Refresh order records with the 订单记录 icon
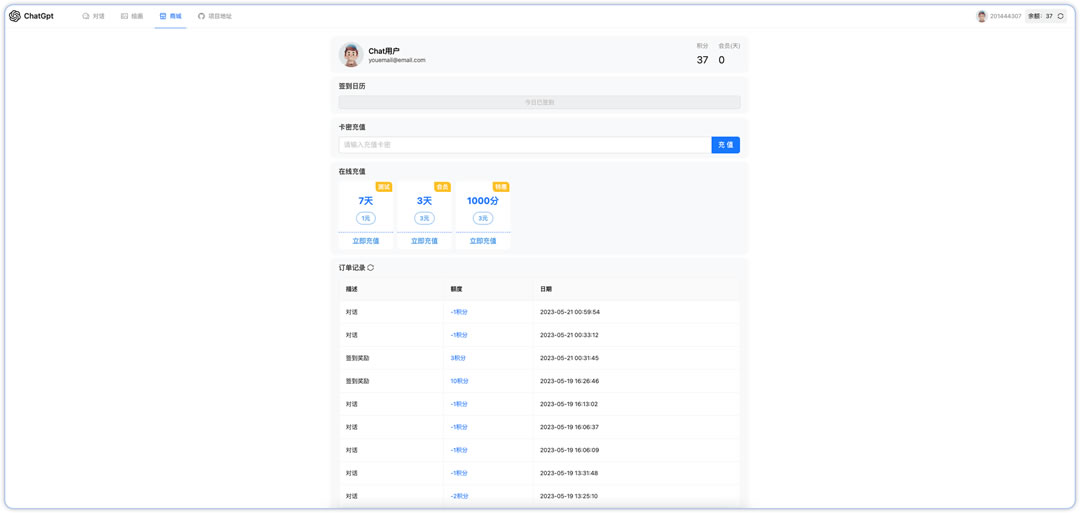Viewport: 1080px width, 513px height. 371,268
